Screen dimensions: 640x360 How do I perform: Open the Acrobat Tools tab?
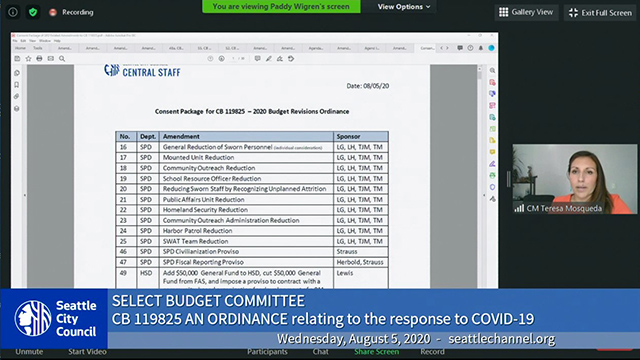click(38, 48)
